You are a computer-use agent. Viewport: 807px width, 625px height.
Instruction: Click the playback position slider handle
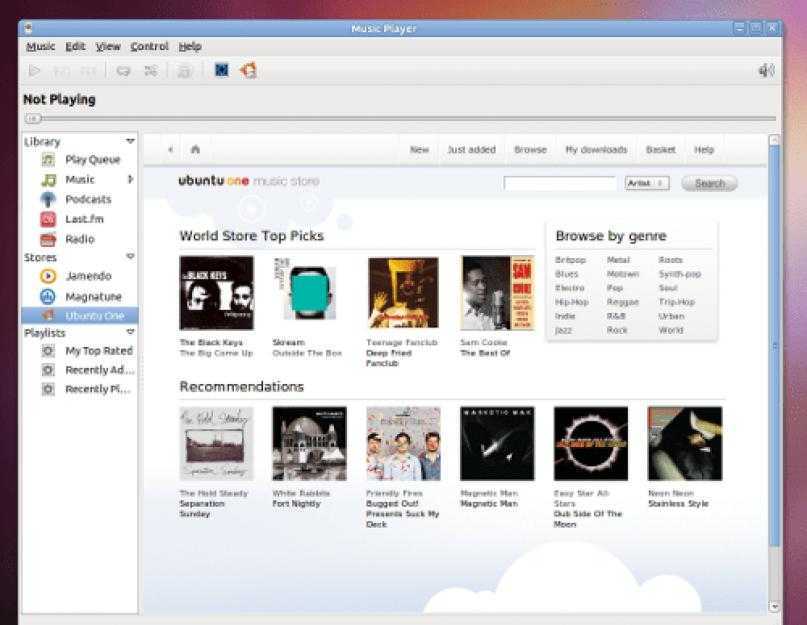point(33,119)
